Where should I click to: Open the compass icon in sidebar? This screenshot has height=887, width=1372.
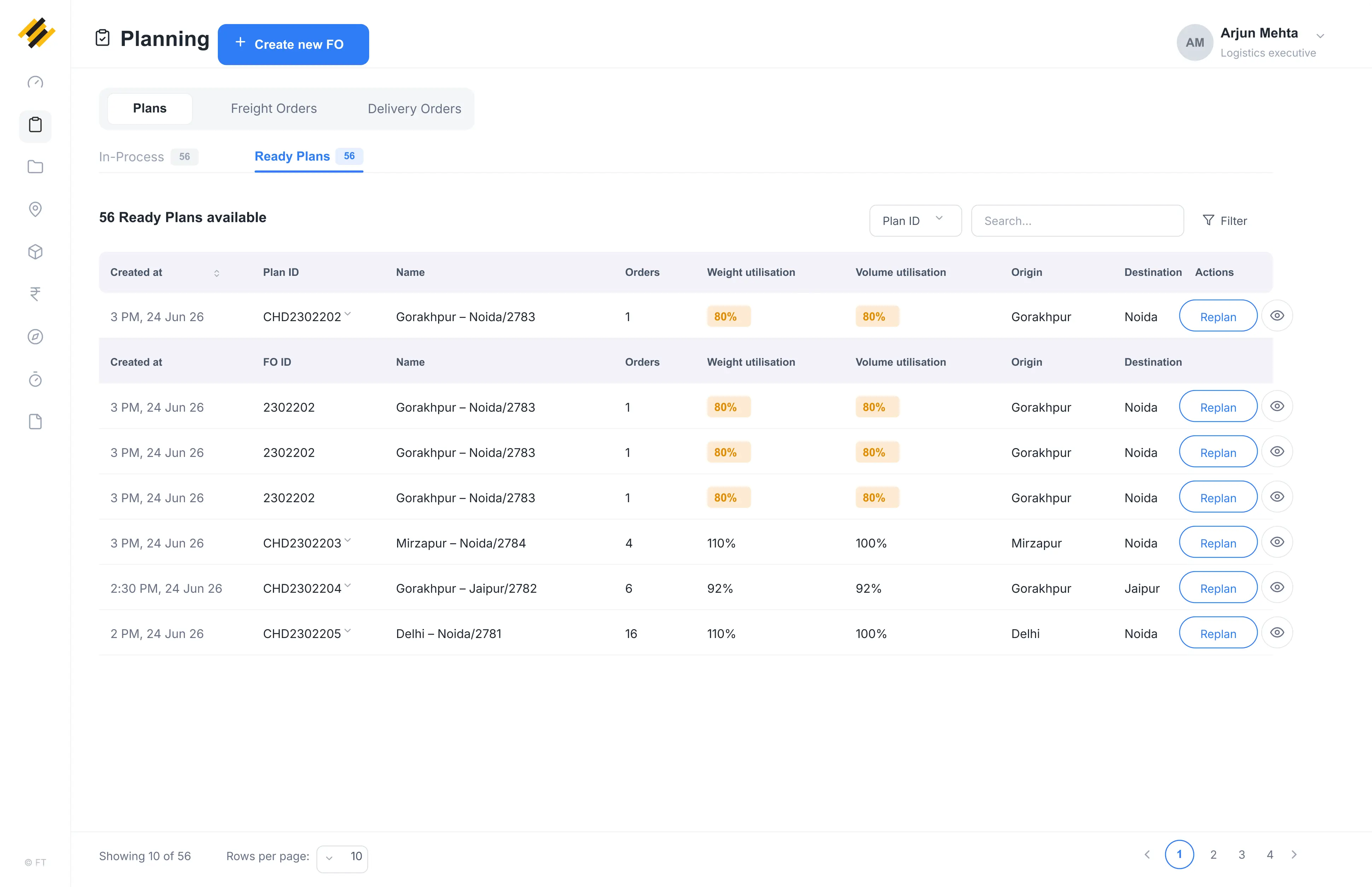point(35,337)
